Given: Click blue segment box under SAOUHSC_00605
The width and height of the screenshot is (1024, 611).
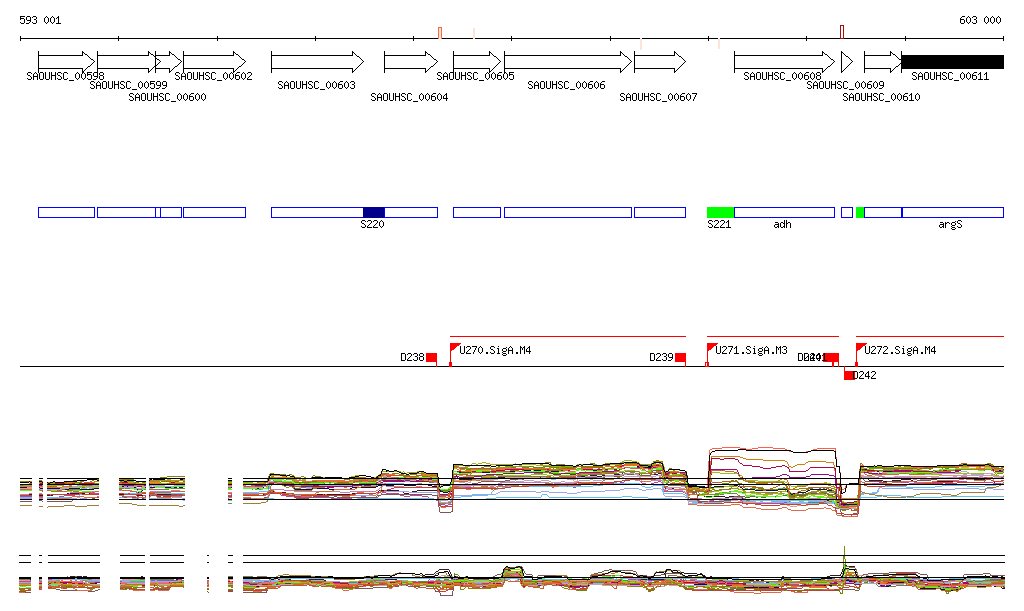Looking at the screenshot, I should (477, 212).
